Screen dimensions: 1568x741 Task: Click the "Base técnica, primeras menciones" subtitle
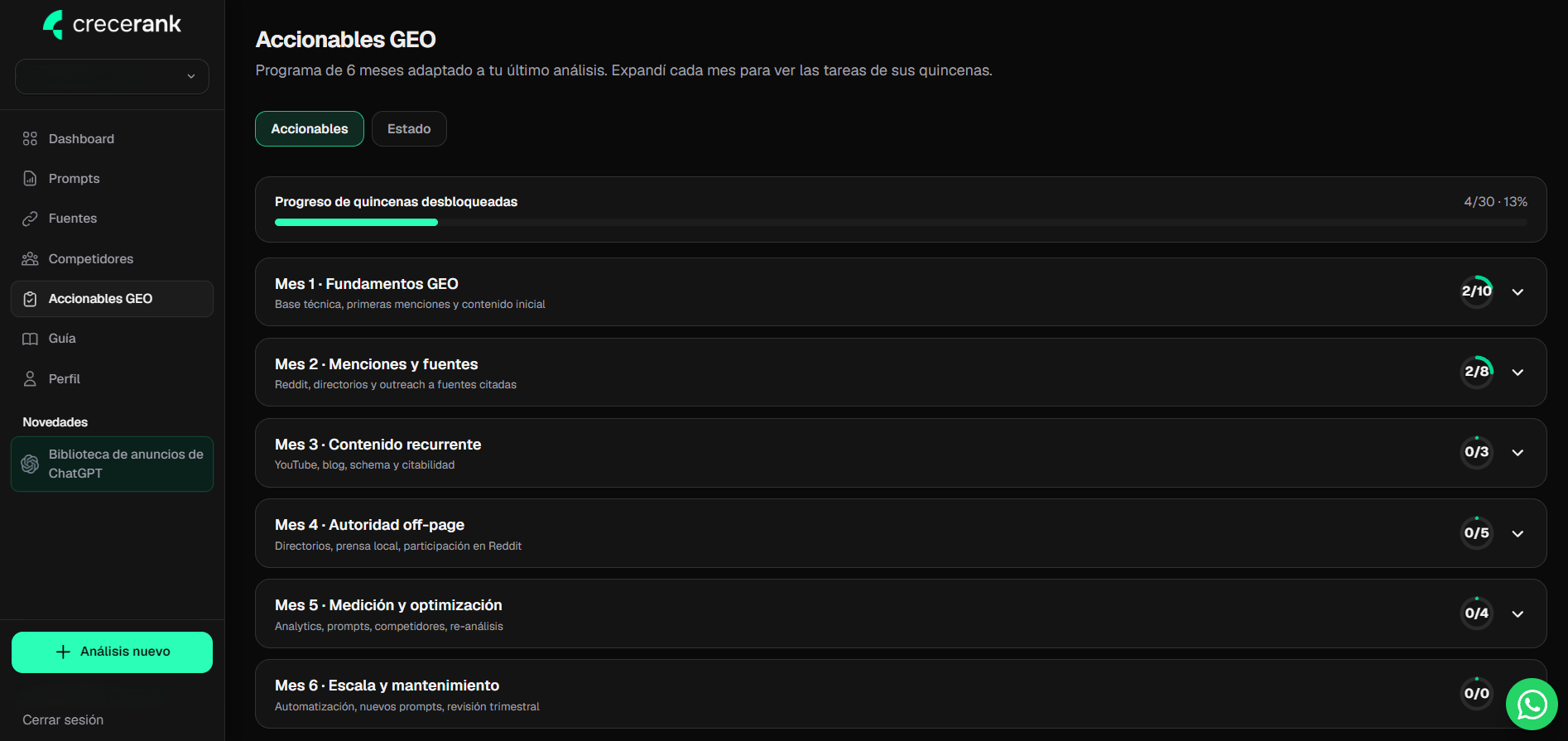[410, 304]
